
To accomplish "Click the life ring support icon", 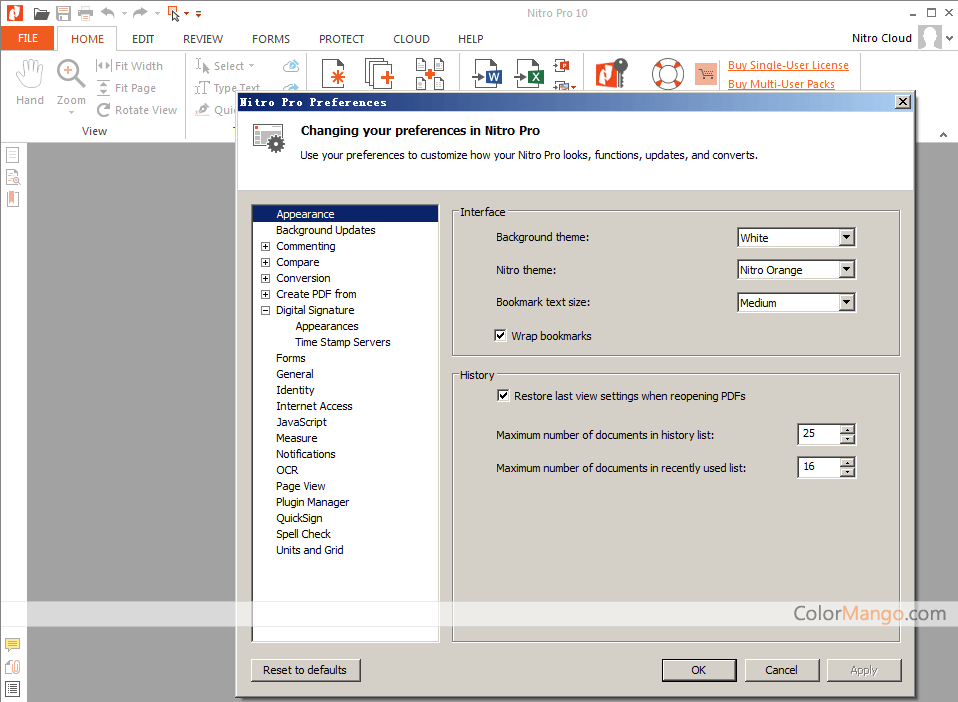I will pyautogui.click(x=667, y=74).
